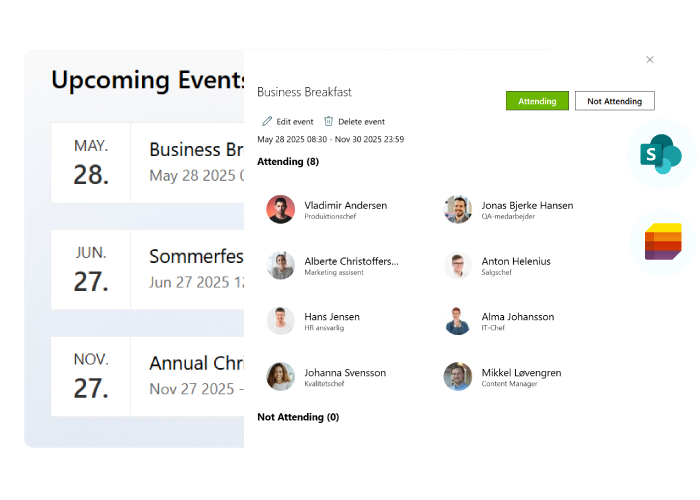This screenshot has width=700, height=500.
Task: Select Vladimir Andersen's profile photo
Action: tap(280, 209)
